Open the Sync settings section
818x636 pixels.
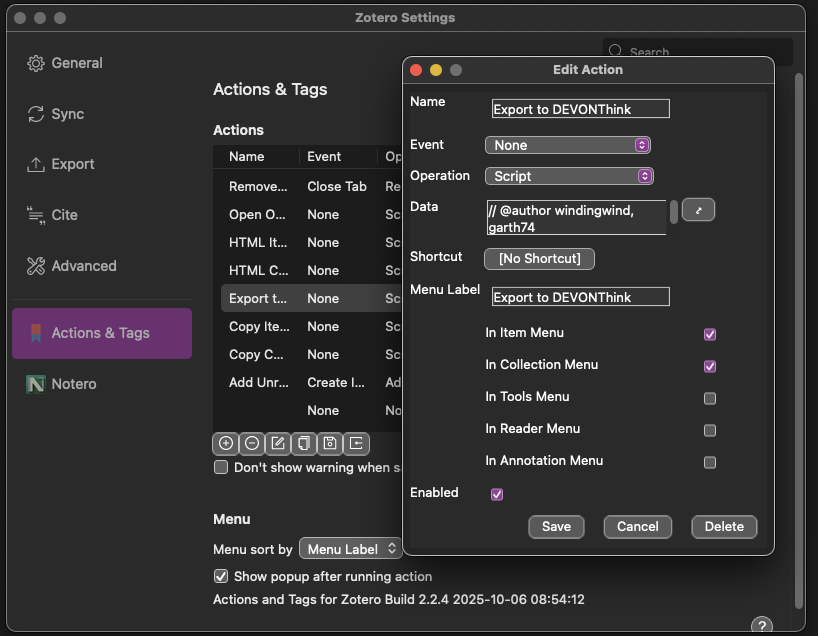[67, 114]
